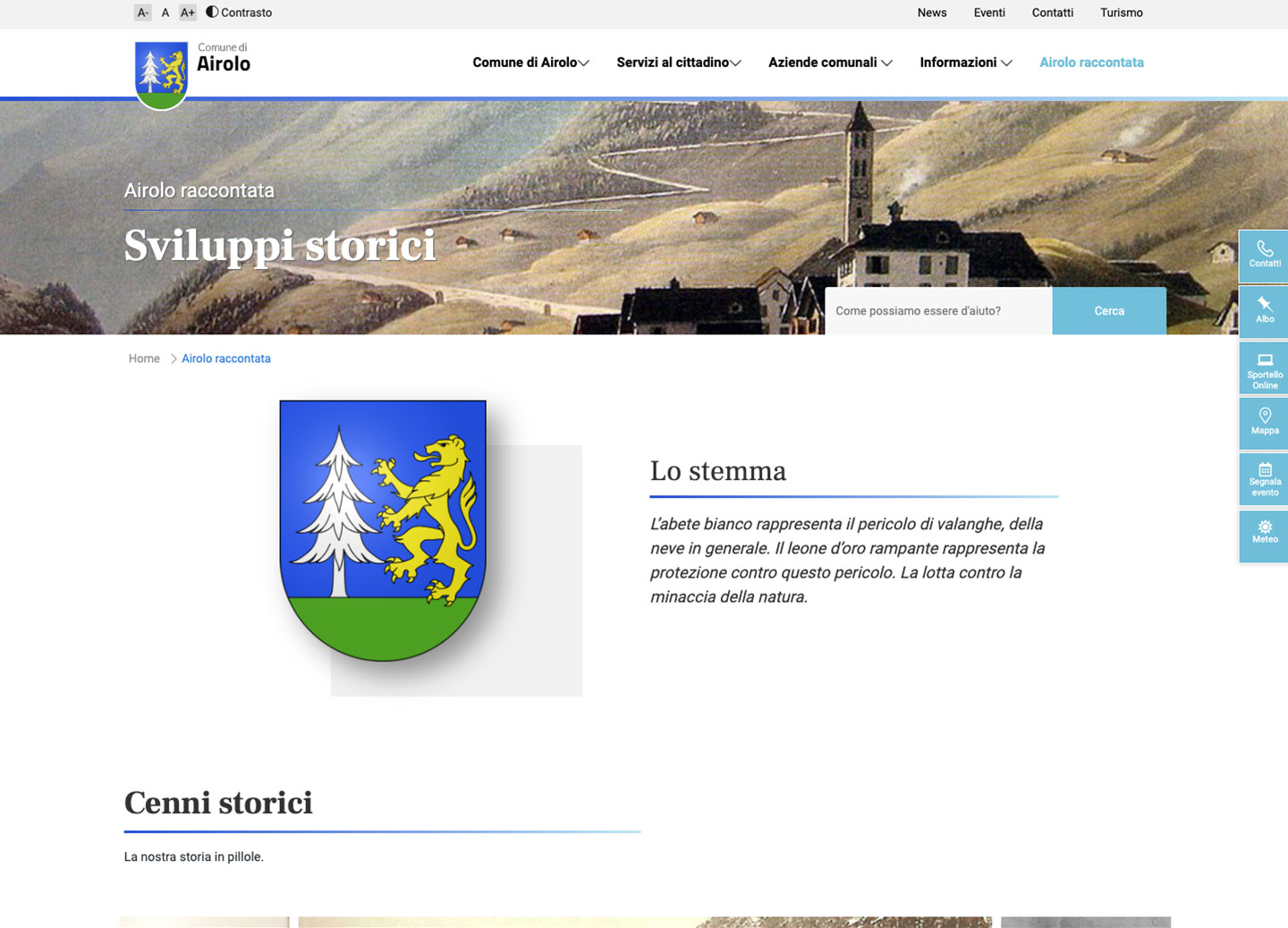Viewport: 1288px width, 928px height.
Task: Reset font size with plain A button
Action: pos(165,13)
